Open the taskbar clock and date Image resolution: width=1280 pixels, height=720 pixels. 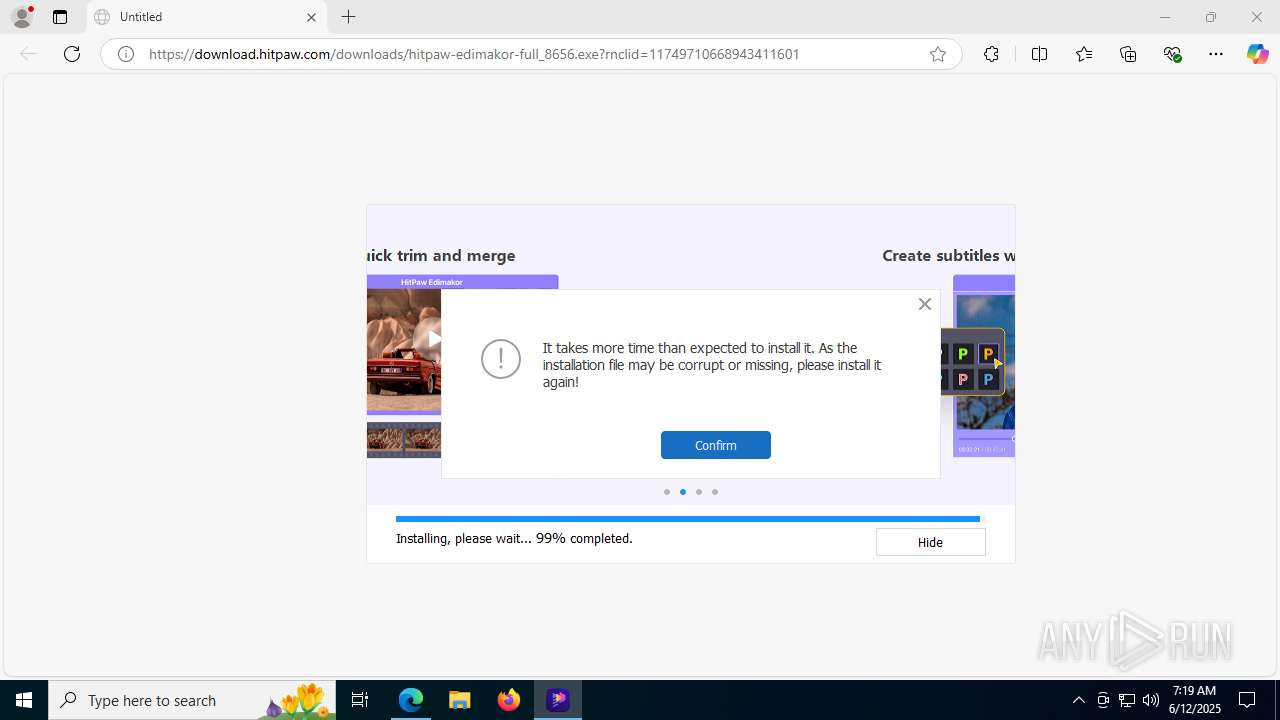coord(1194,700)
